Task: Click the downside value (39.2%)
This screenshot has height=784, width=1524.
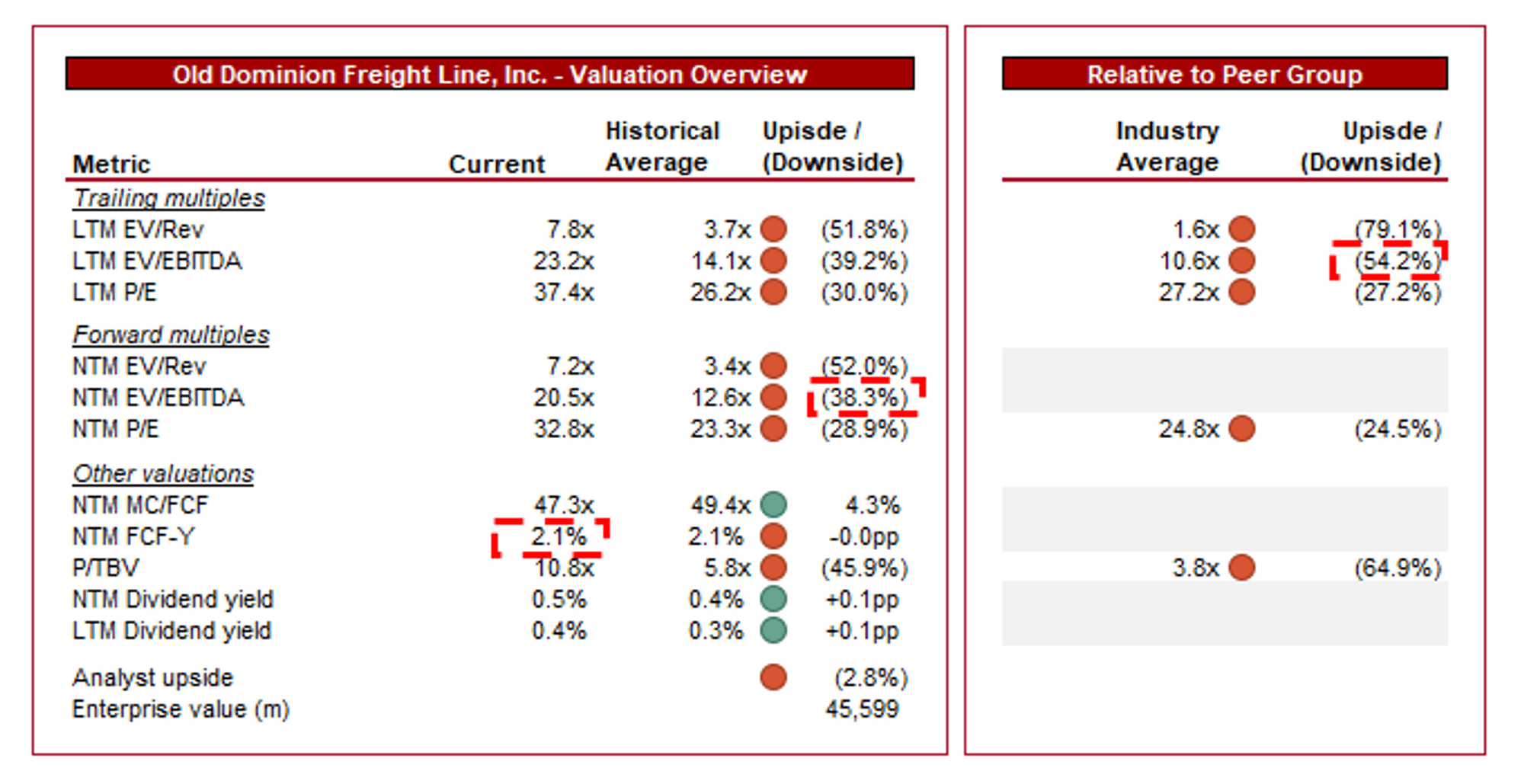Action: coord(864,261)
